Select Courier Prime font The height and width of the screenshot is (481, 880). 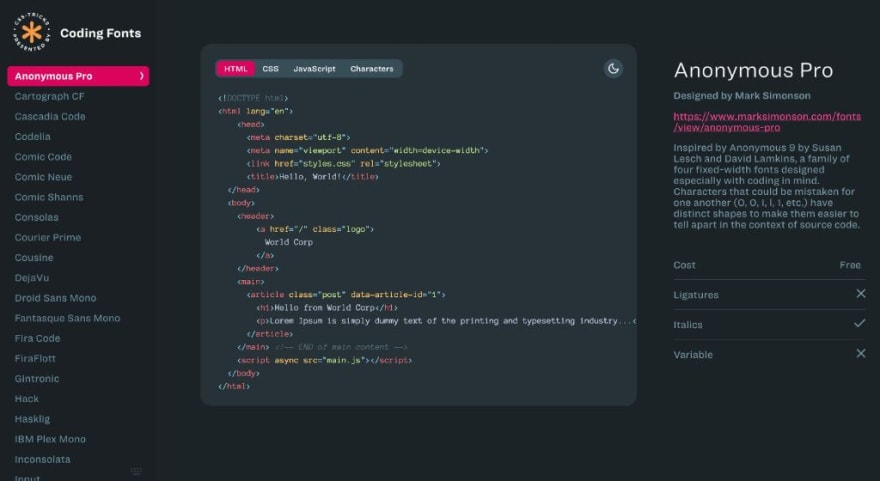click(x=48, y=237)
